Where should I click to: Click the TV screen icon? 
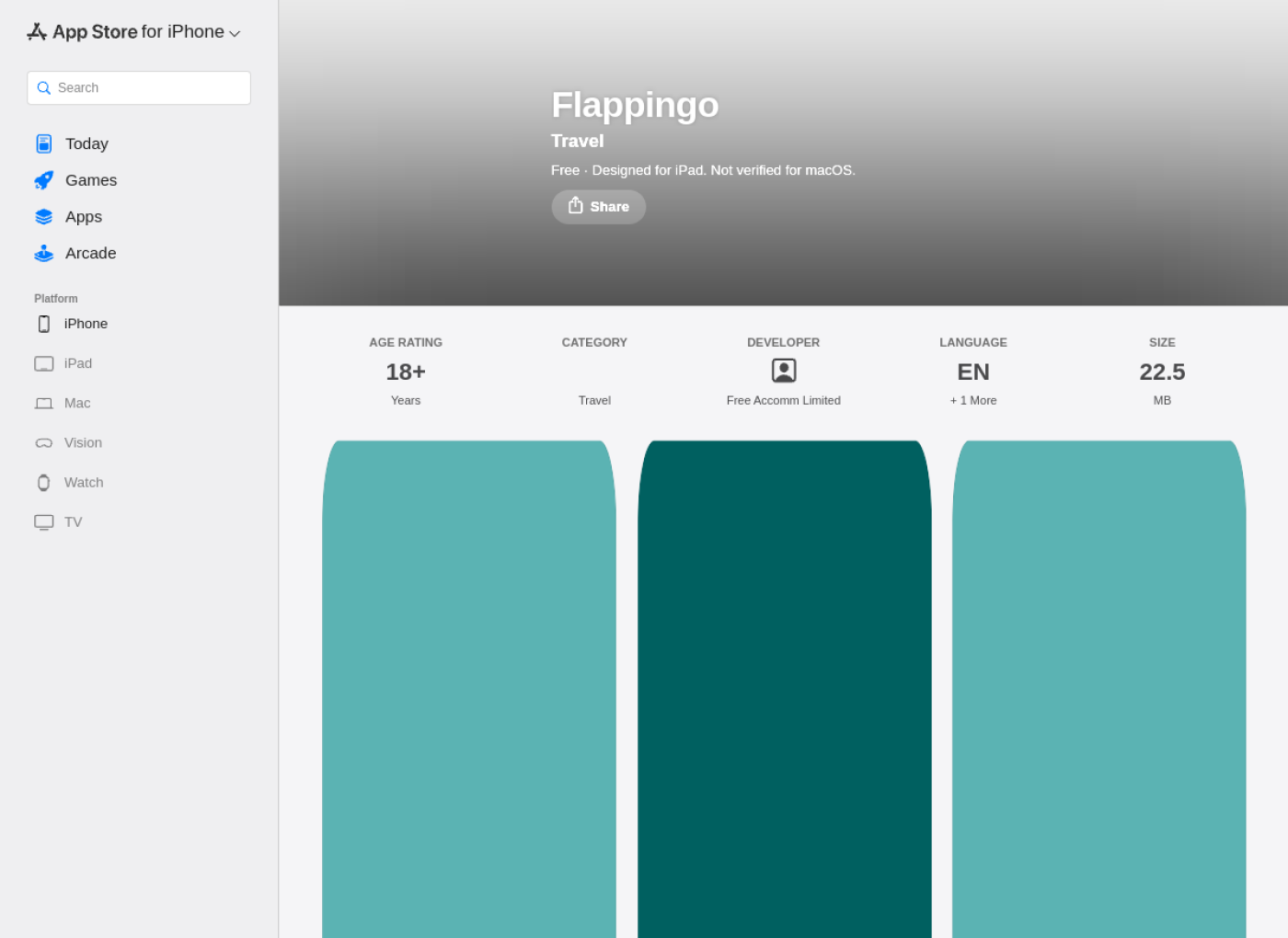coord(43,522)
